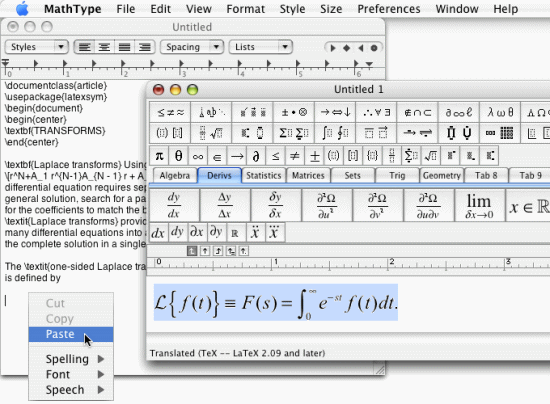Open the matrix templates palette

pos(500,133)
